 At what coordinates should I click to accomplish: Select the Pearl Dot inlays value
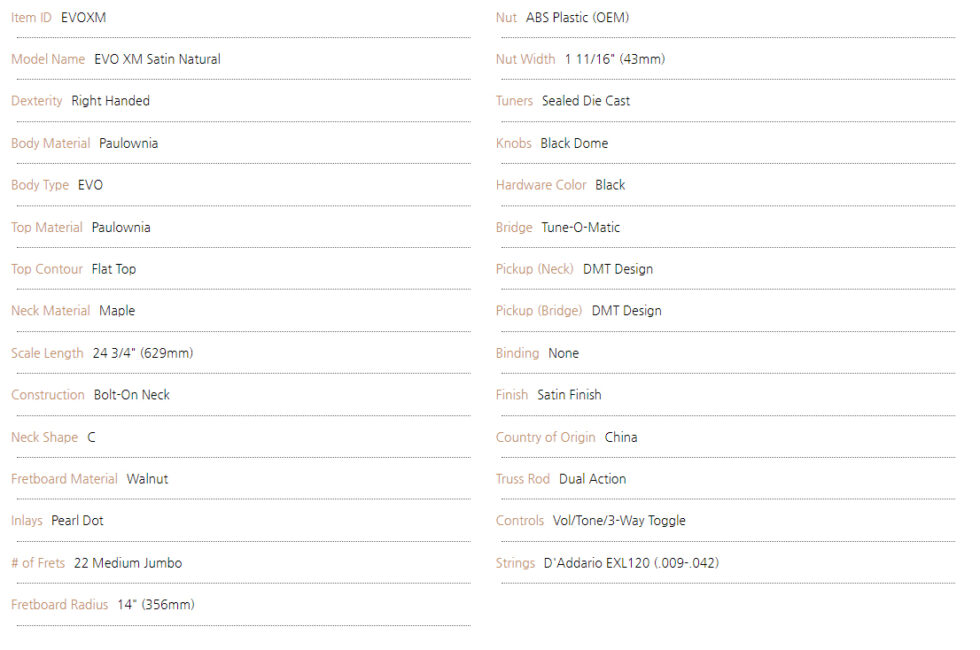click(78, 521)
